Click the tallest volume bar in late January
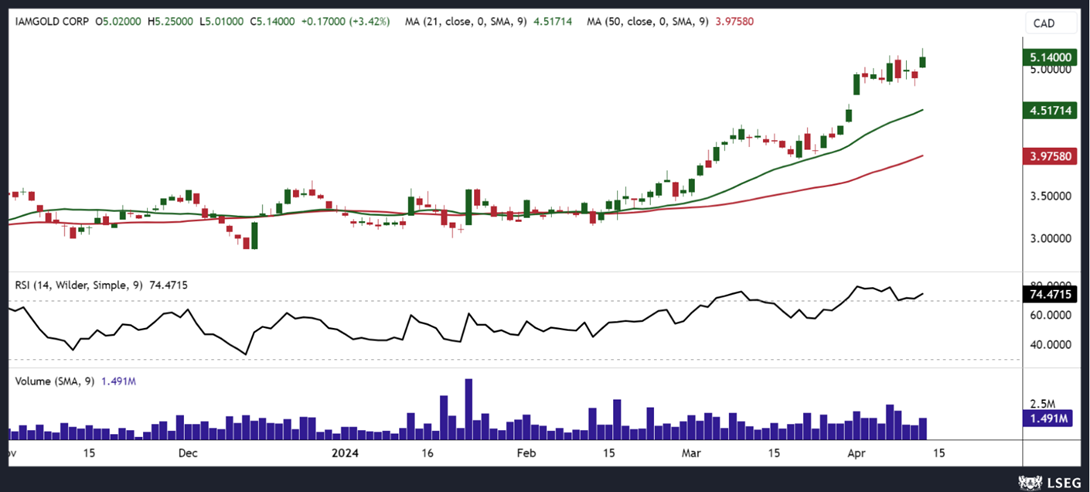 469,409
